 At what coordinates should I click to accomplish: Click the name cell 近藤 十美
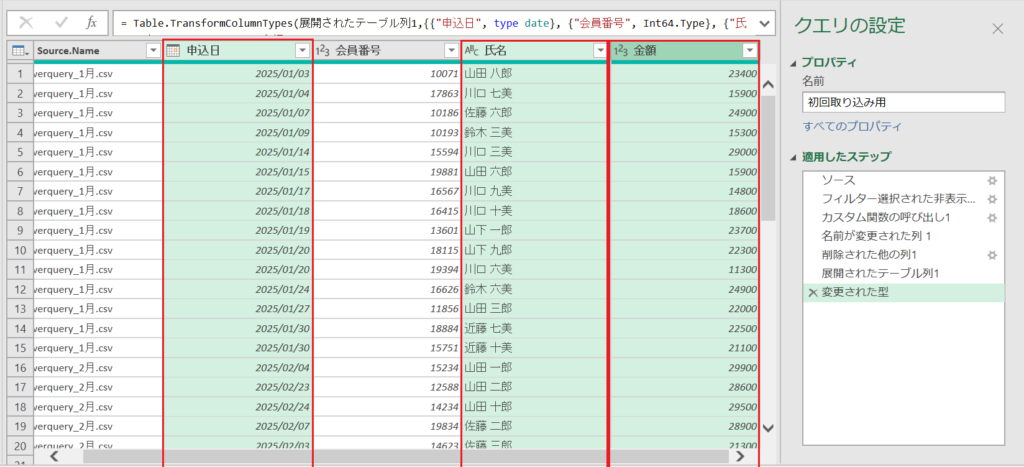click(534, 347)
